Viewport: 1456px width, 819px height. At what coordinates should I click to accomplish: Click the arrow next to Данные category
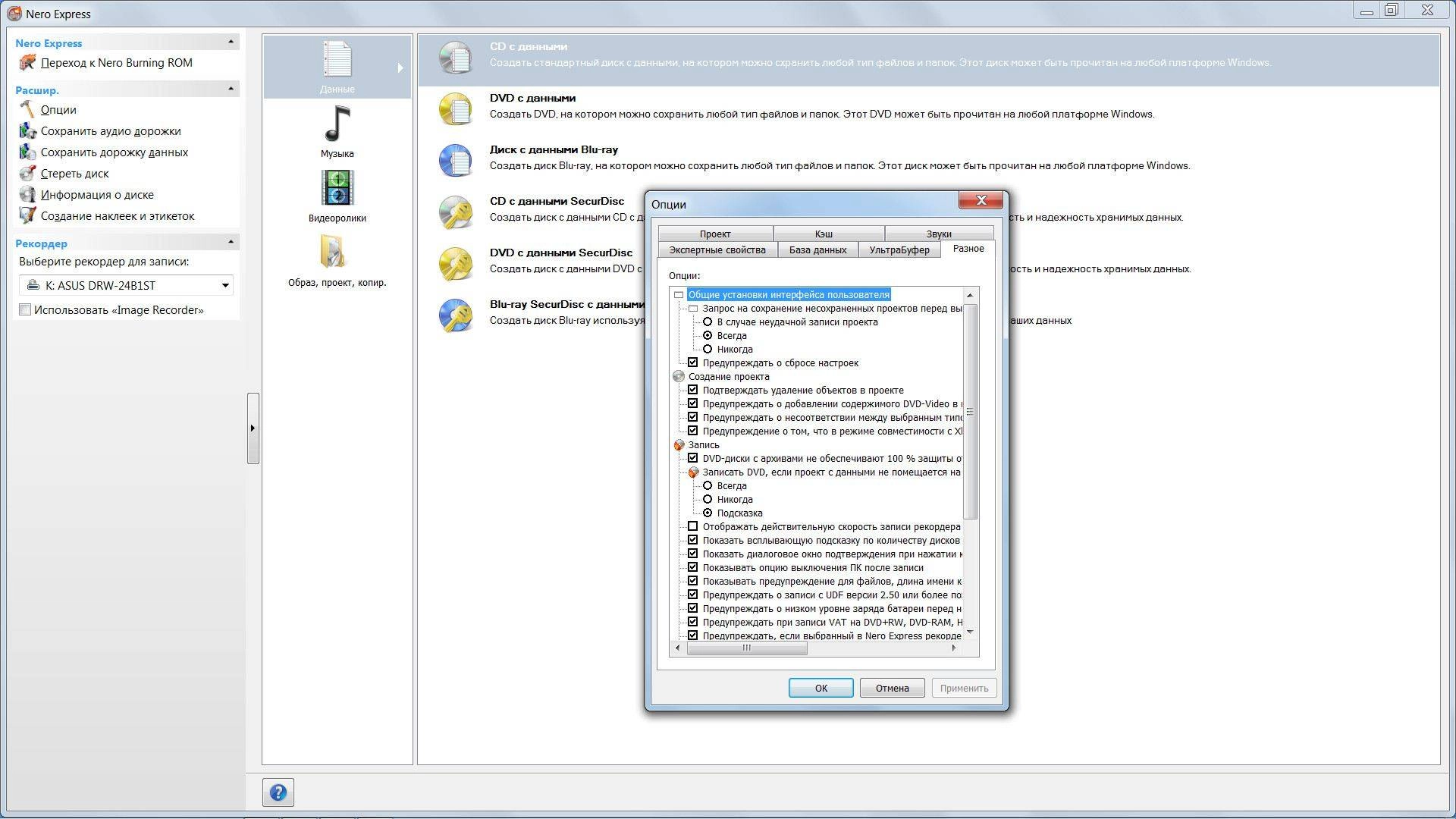tap(400, 68)
